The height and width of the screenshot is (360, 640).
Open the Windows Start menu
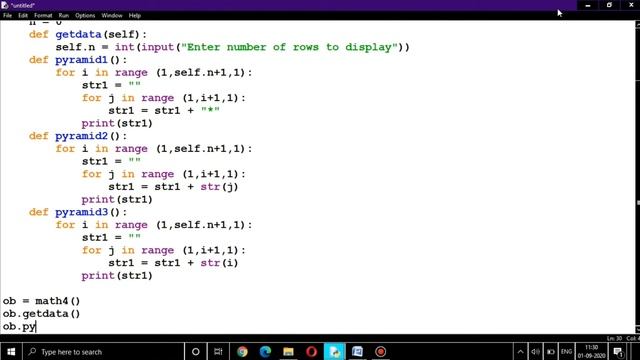[x=11, y=351]
